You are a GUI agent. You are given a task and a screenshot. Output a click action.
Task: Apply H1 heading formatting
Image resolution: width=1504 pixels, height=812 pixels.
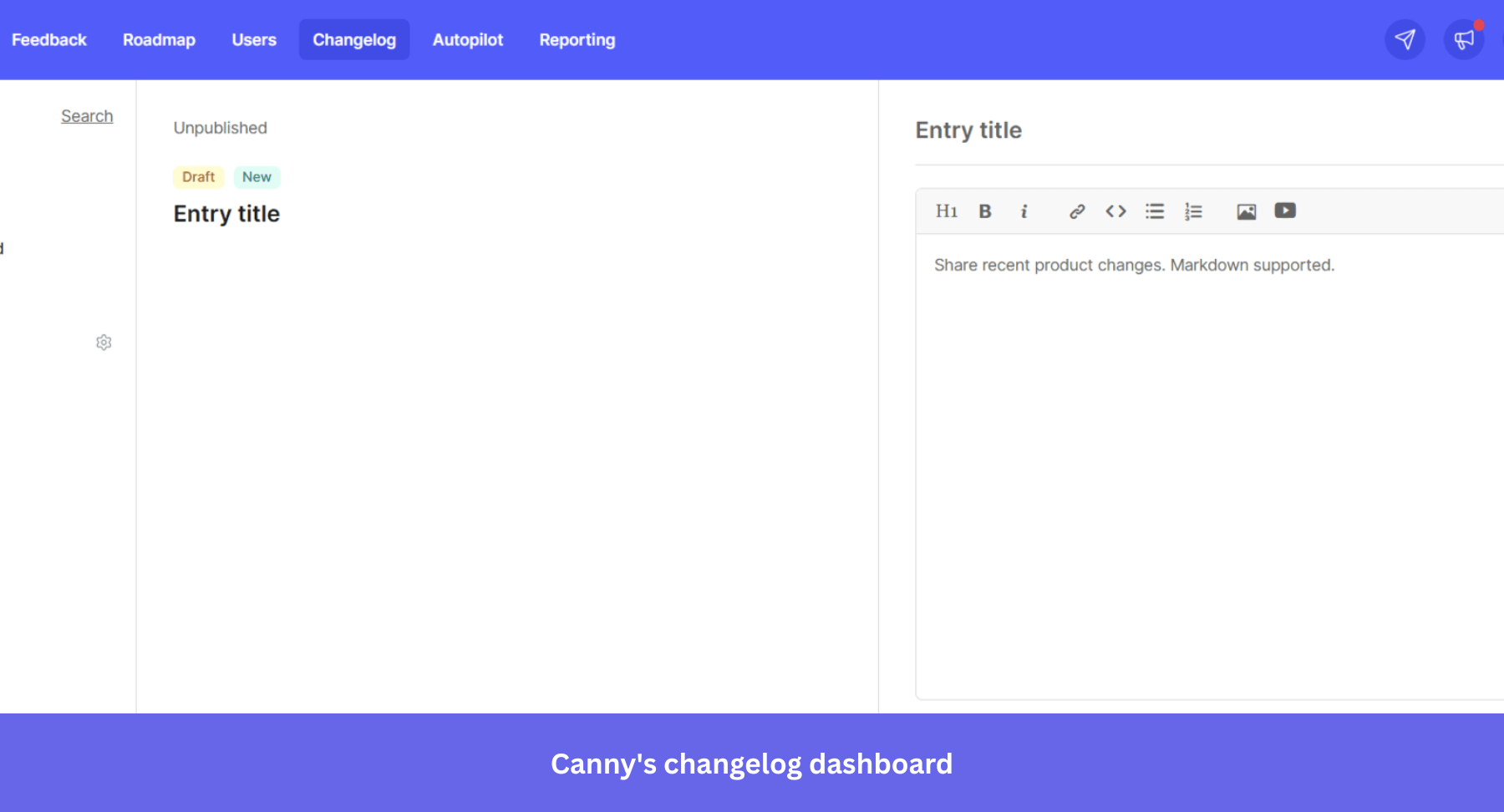946,211
